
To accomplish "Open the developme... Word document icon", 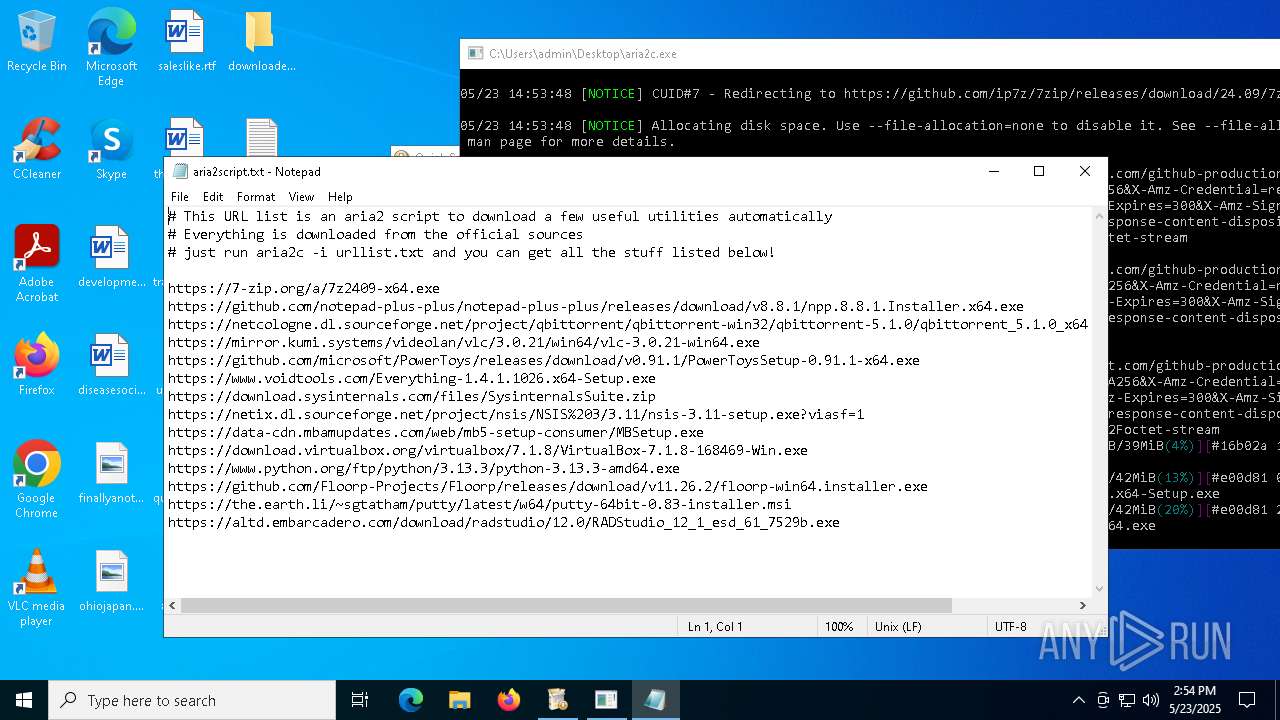I will [111, 257].
